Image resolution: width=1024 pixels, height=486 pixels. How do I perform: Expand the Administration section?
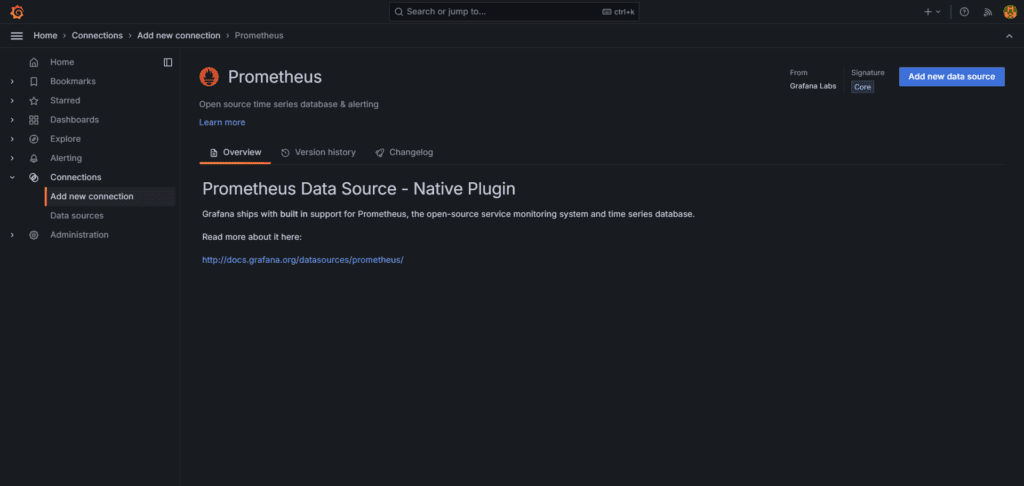tap(12, 235)
